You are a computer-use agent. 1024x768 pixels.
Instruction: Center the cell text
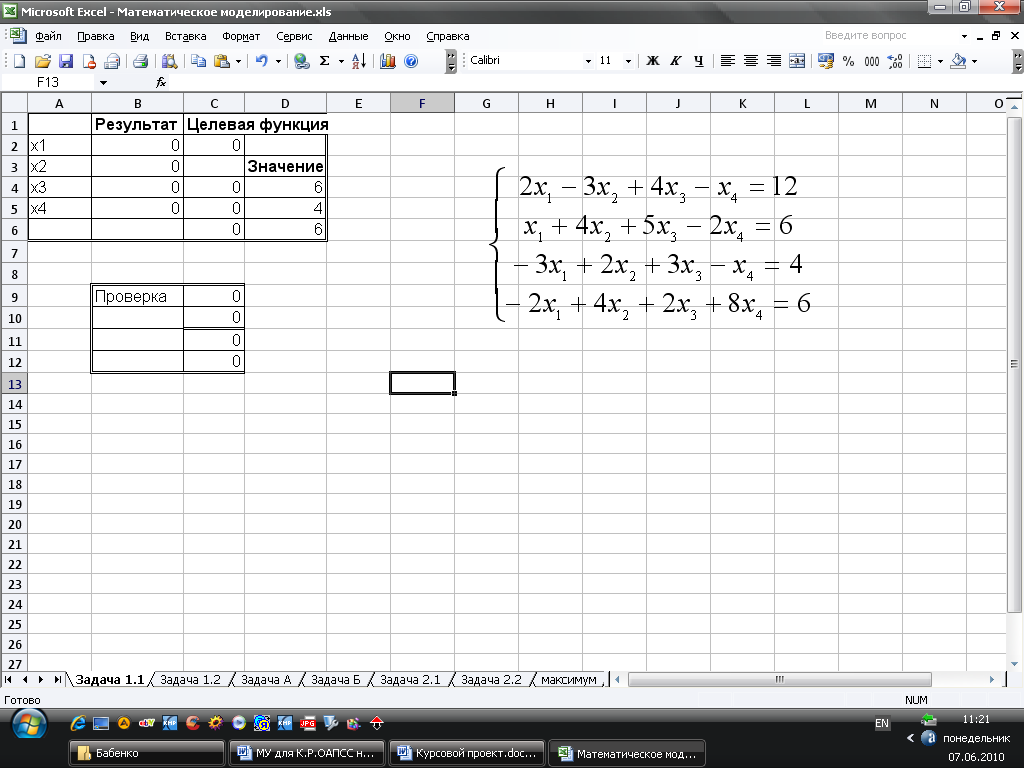coord(751,61)
